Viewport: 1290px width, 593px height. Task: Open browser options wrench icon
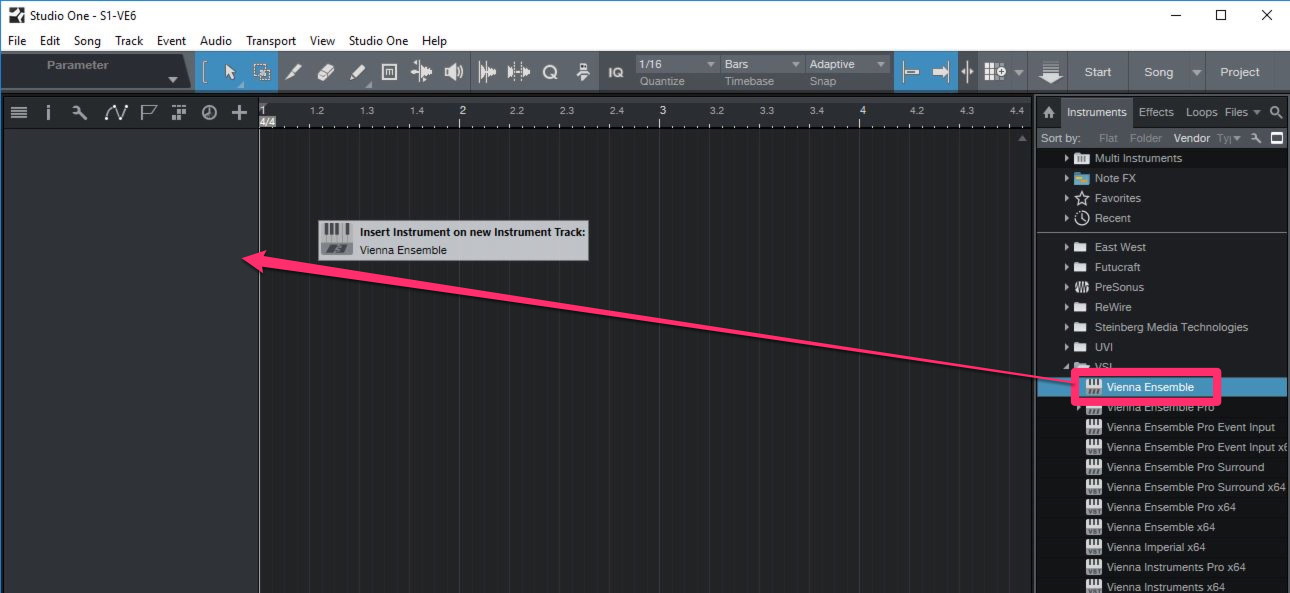pyautogui.click(x=1257, y=138)
